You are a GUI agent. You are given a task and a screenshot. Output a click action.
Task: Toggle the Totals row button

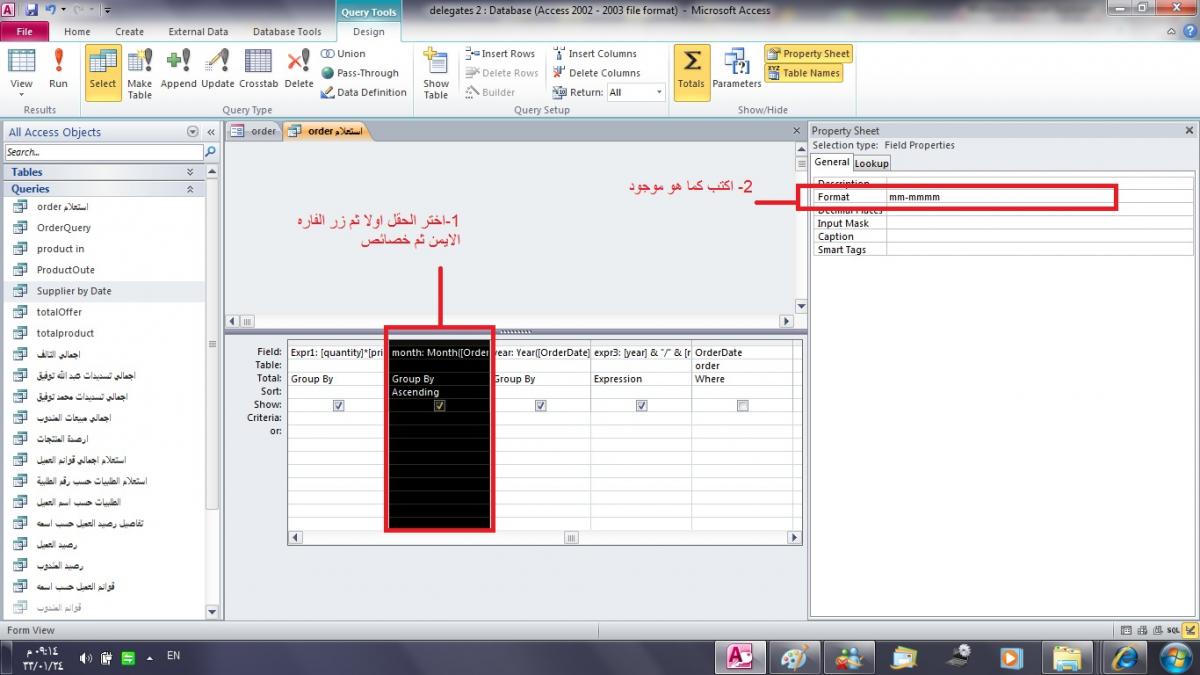pyautogui.click(x=691, y=72)
